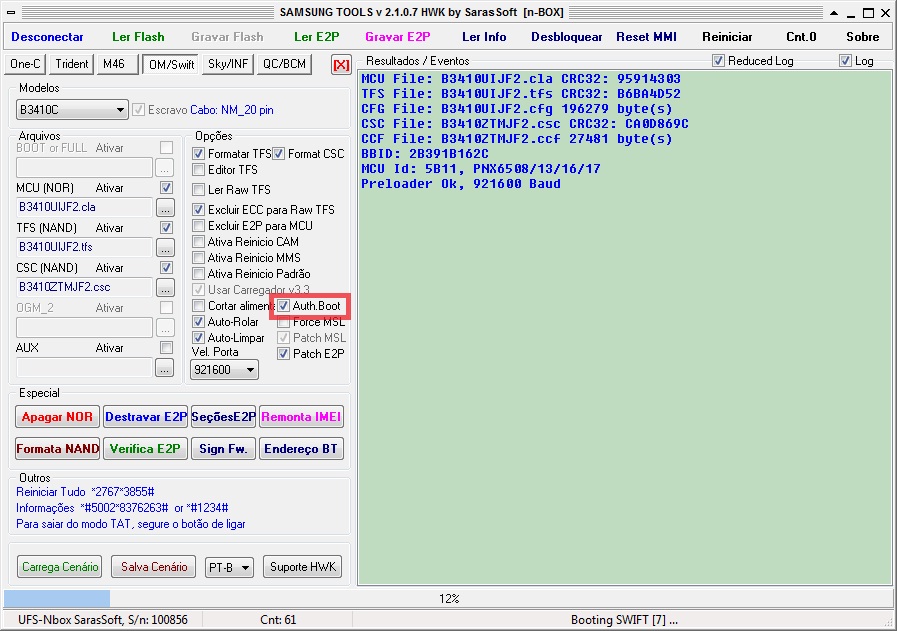Click Salva Cenário button
This screenshot has height=631, width=897.
154,567
